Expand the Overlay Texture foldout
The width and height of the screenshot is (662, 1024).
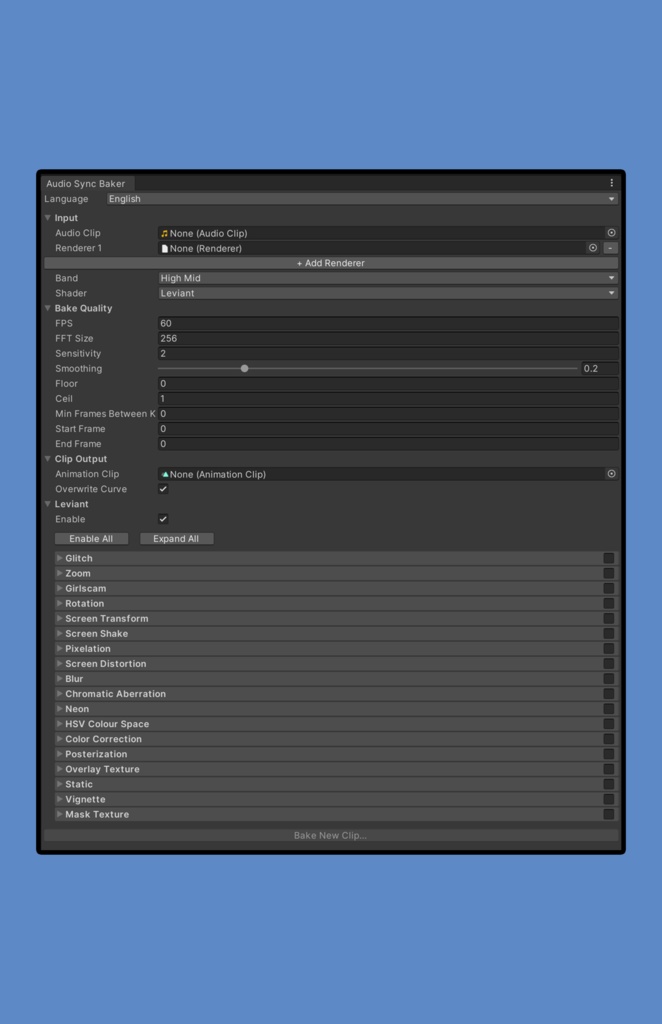click(59, 769)
